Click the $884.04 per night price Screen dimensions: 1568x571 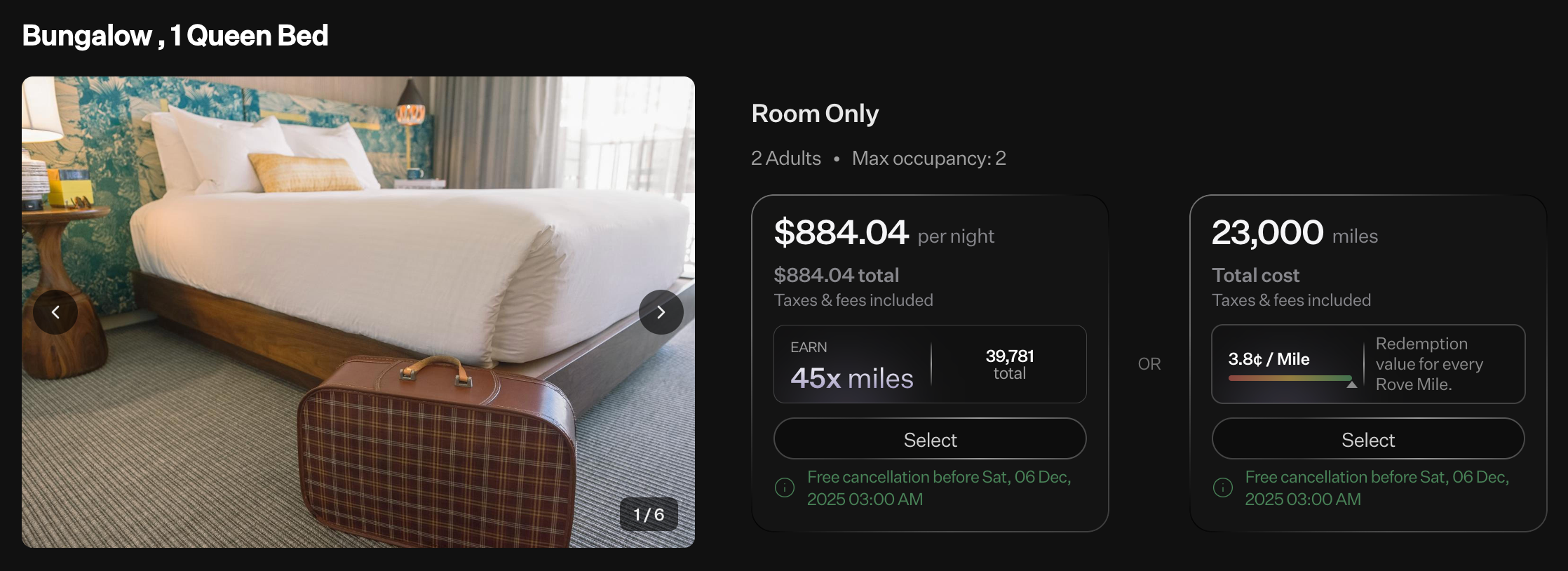[x=842, y=233]
